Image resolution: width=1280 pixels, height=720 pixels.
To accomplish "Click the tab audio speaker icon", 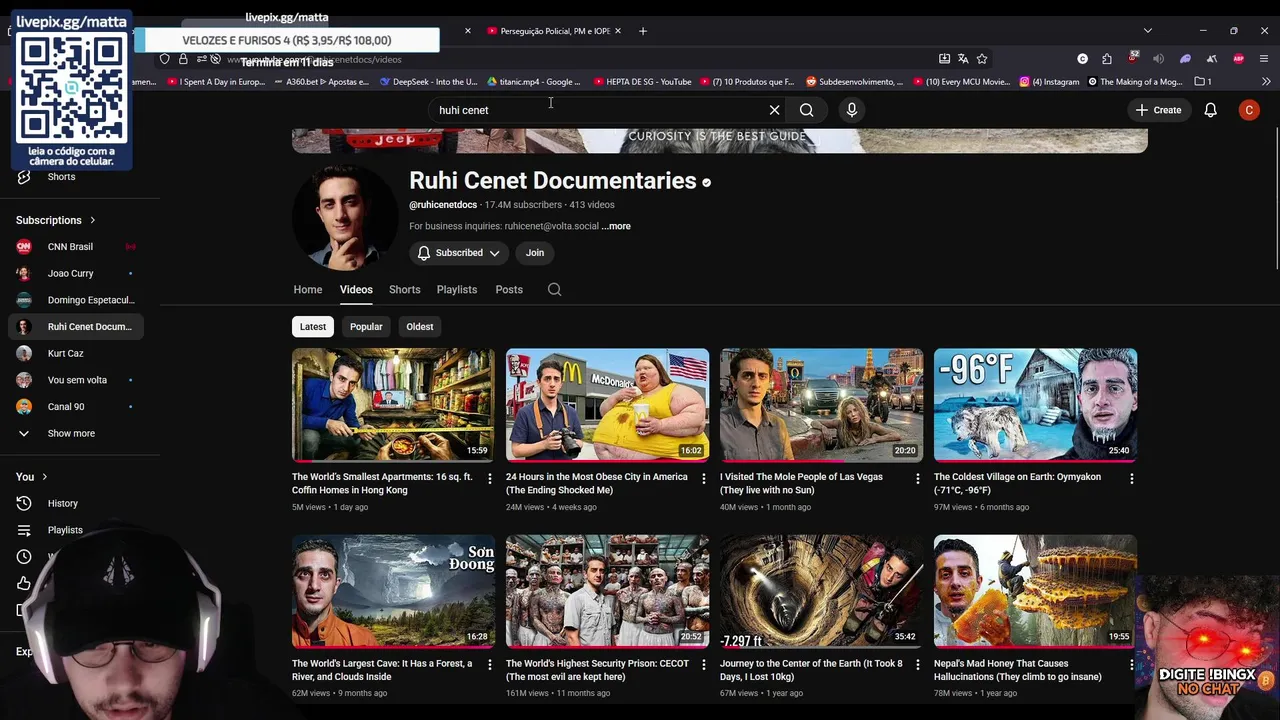I will pos(1159,59).
